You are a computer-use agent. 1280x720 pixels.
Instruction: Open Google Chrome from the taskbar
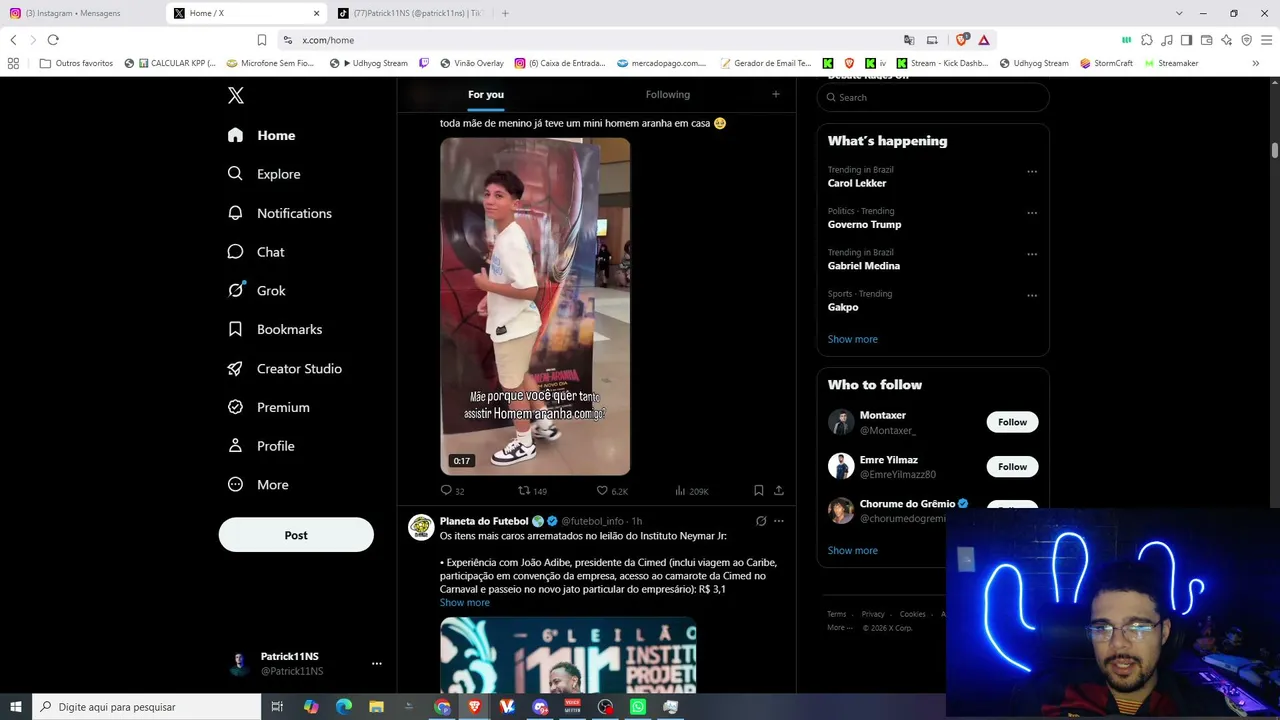(442, 707)
